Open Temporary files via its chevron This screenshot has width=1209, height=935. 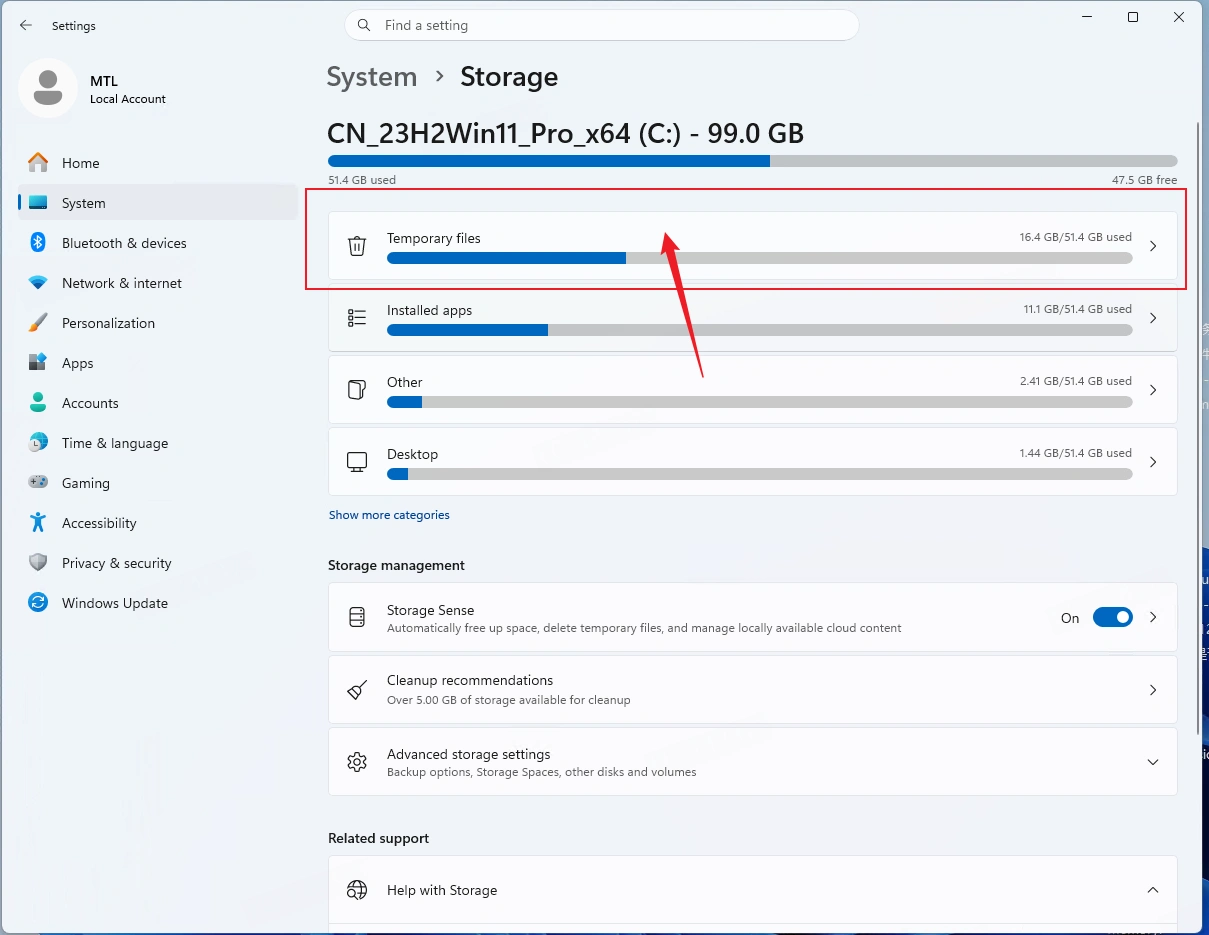click(1153, 246)
